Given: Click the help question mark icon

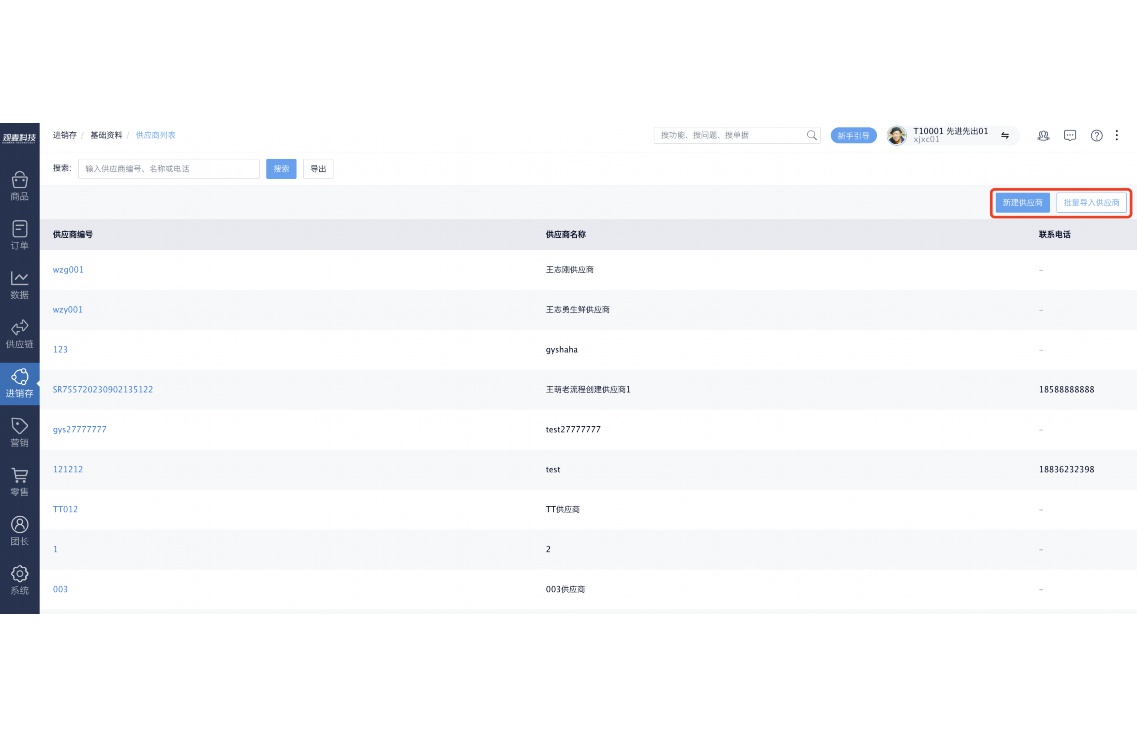Looking at the screenshot, I should tap(1096, 135).
